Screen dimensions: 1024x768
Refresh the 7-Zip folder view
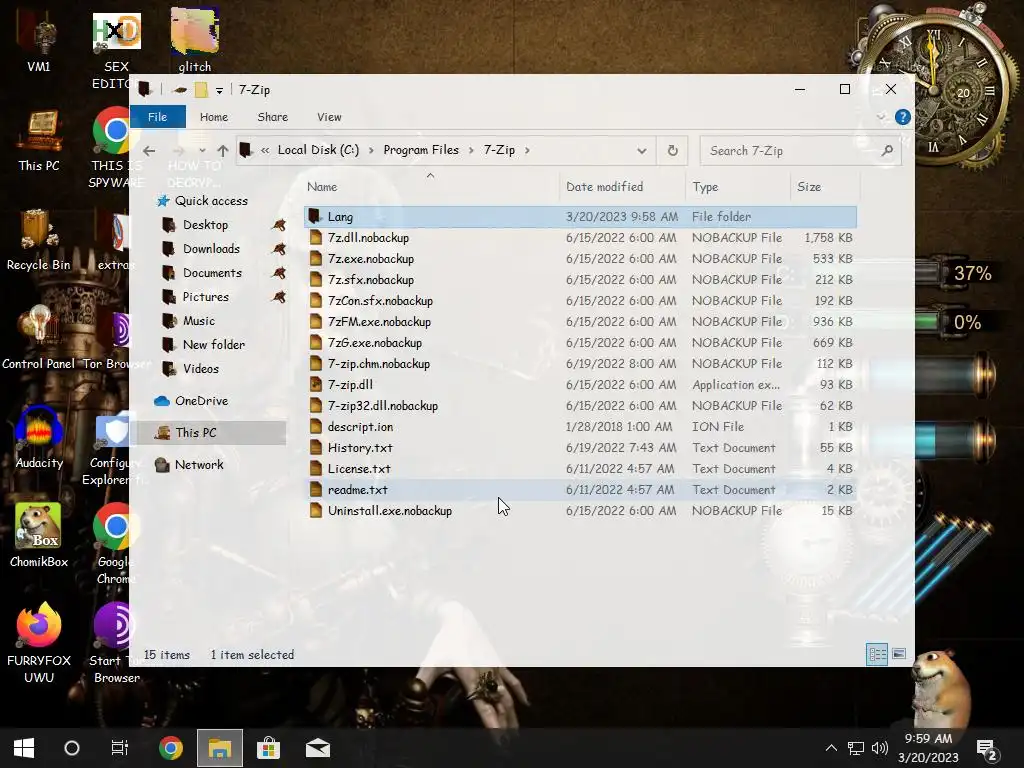(x=672, y=151)
